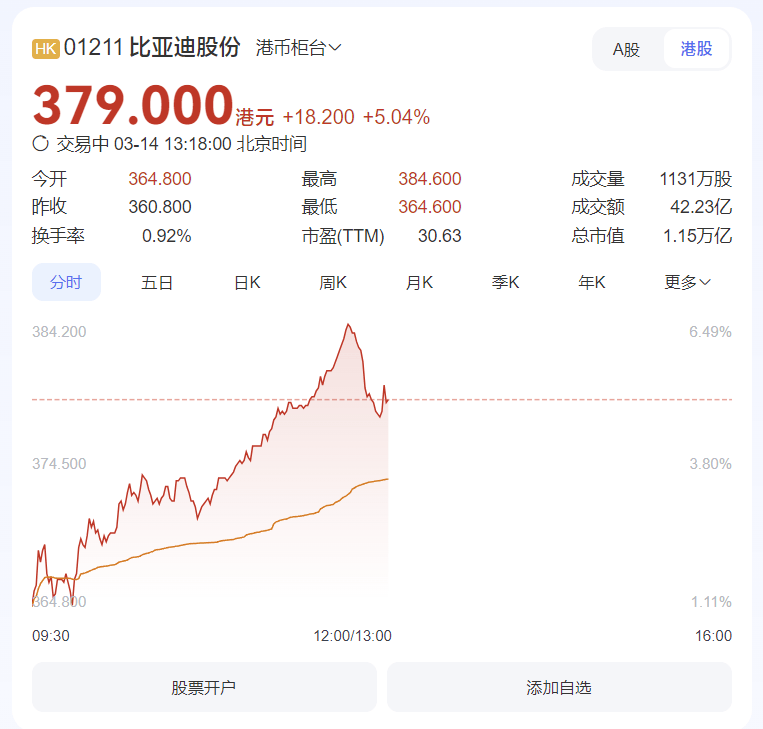The image size is (763, 729).
Task: Click the 6.49% right axis label
Action: (x=710, y=332)
